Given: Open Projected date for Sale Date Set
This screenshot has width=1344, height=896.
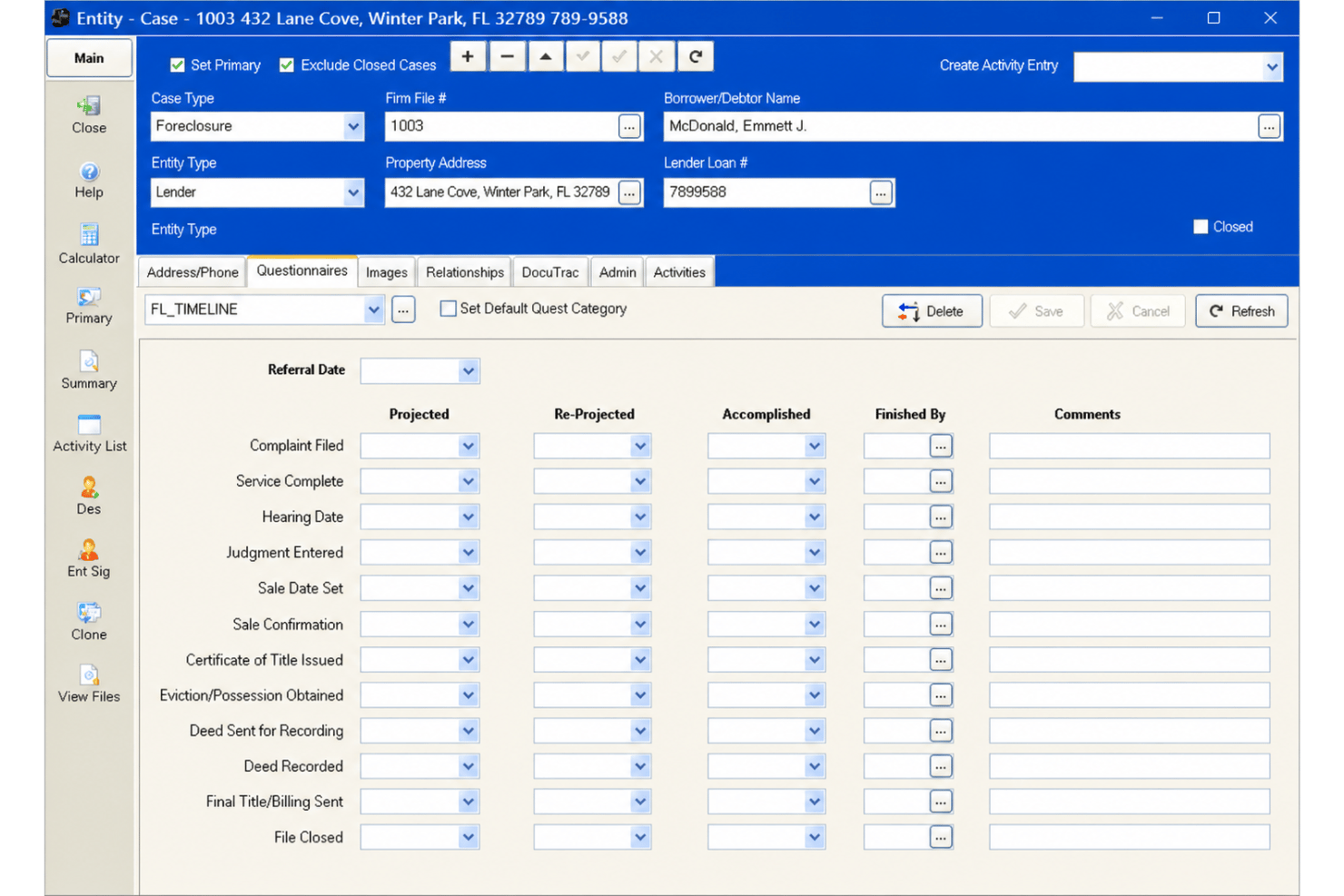Looking at the screenshot, I should pyautogui.click(x=469, y=588).
